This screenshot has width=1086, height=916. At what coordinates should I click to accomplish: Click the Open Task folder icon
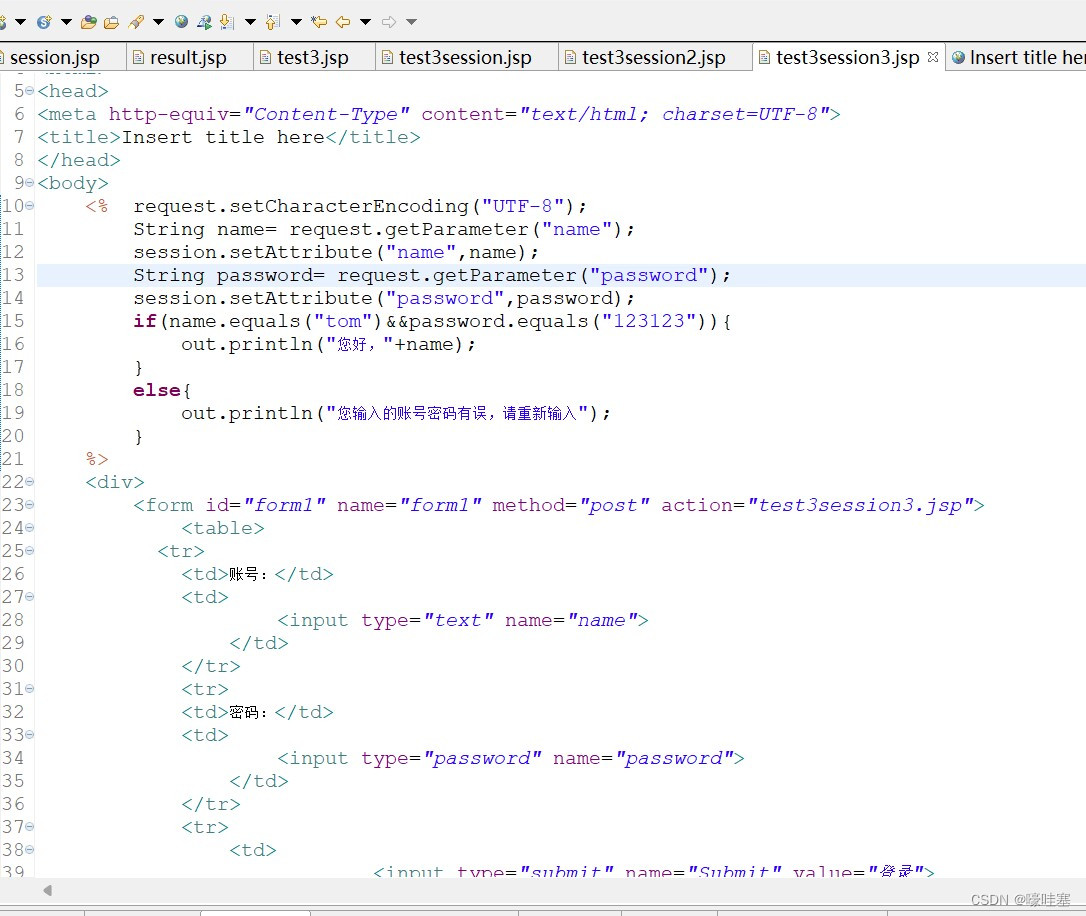tap(112, 22)
